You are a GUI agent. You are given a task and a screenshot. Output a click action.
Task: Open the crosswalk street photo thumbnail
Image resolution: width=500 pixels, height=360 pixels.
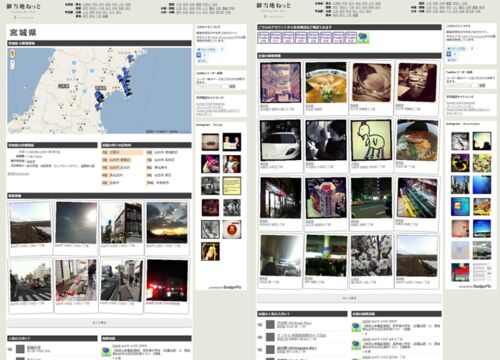(x=31, y=280)
